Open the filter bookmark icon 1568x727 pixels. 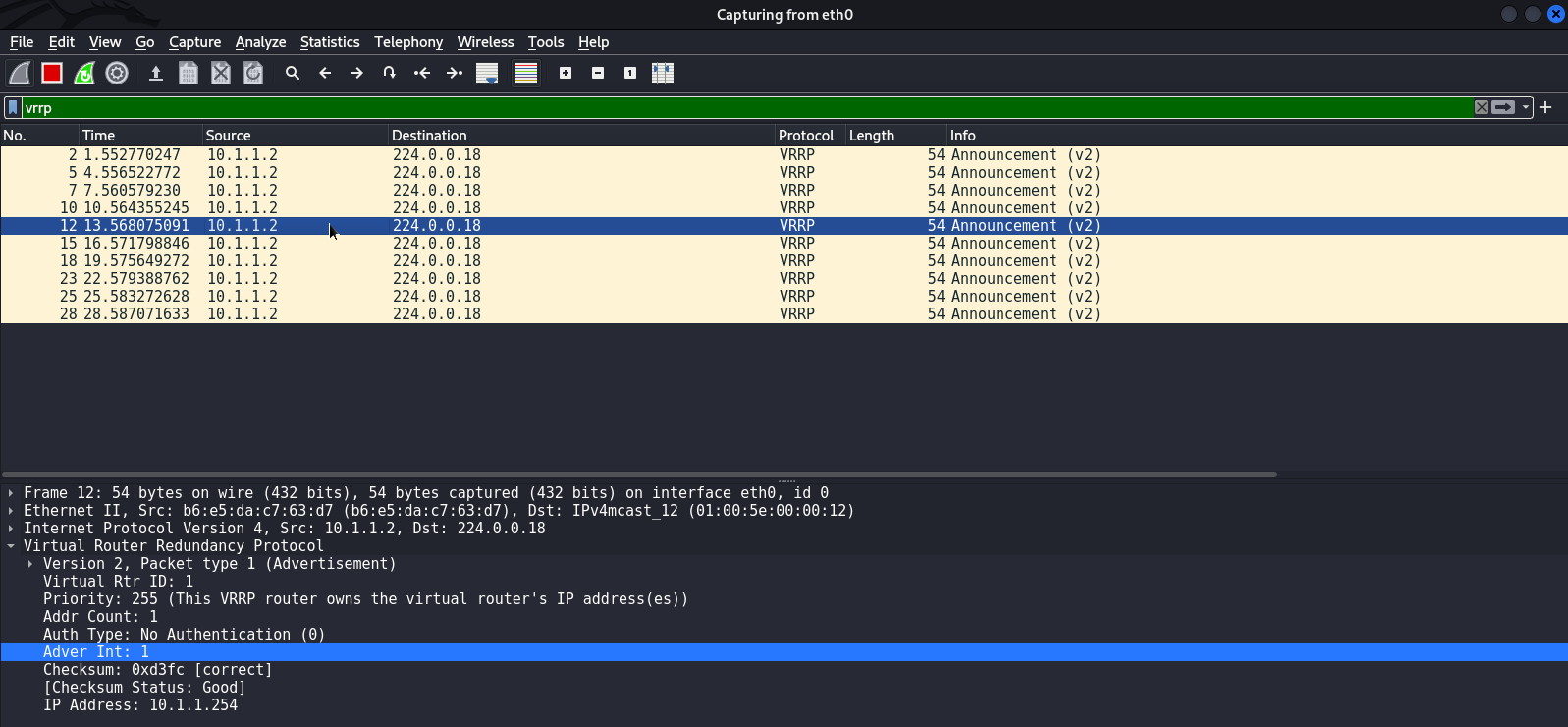tap(13, 107)
